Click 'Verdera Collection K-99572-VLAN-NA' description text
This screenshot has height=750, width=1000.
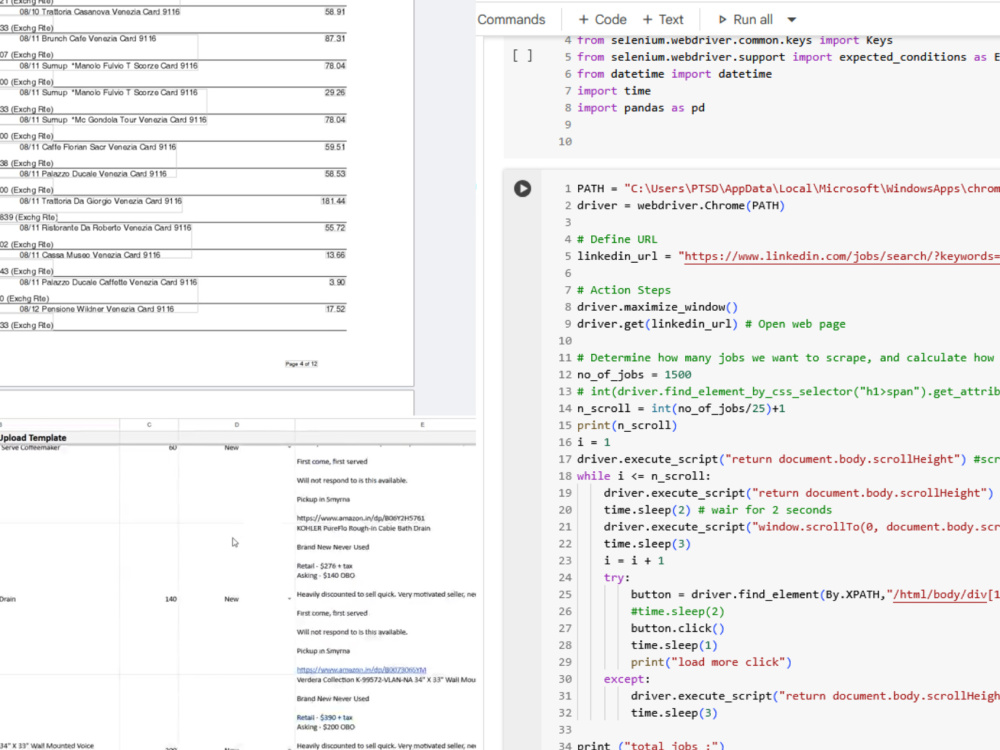click(386, 680)
